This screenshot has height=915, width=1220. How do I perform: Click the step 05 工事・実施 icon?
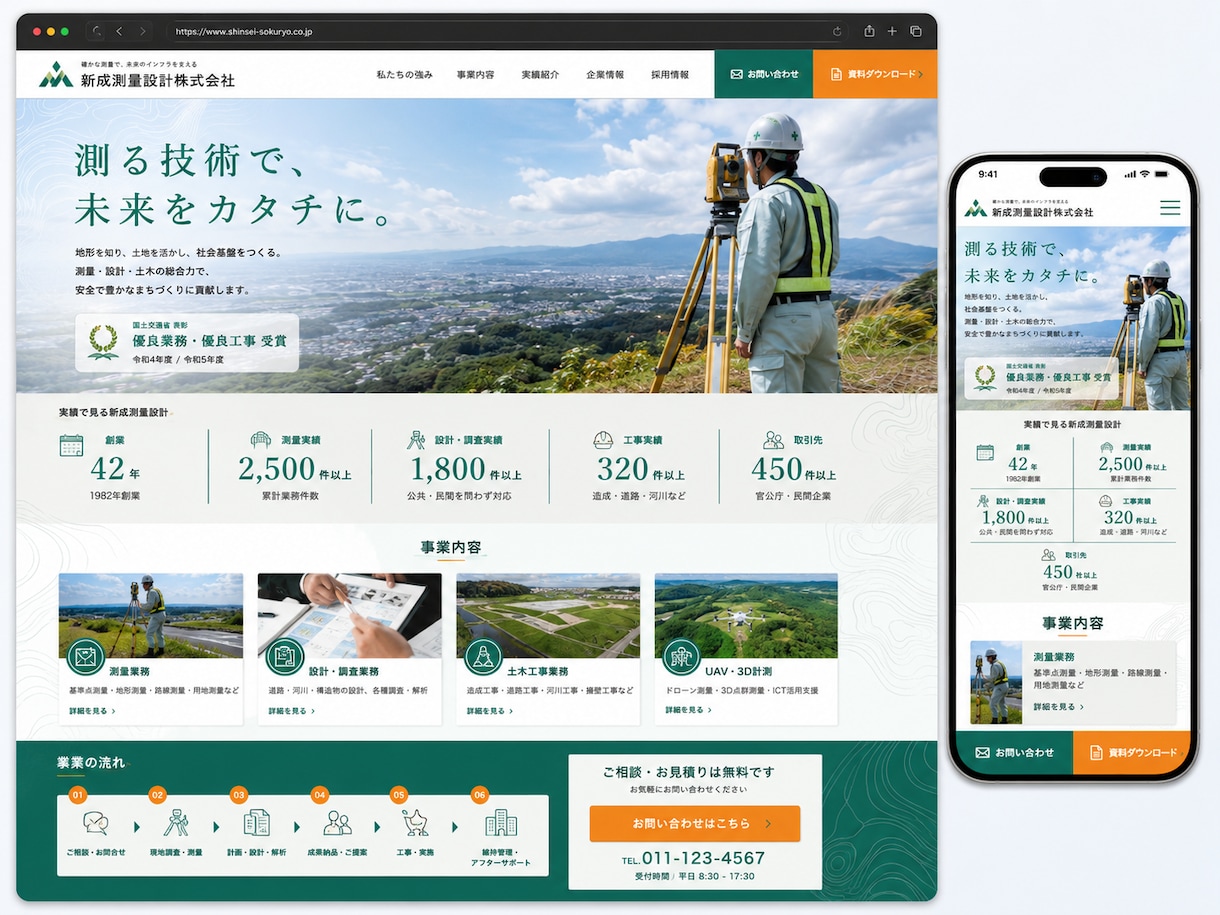point(415,823)
